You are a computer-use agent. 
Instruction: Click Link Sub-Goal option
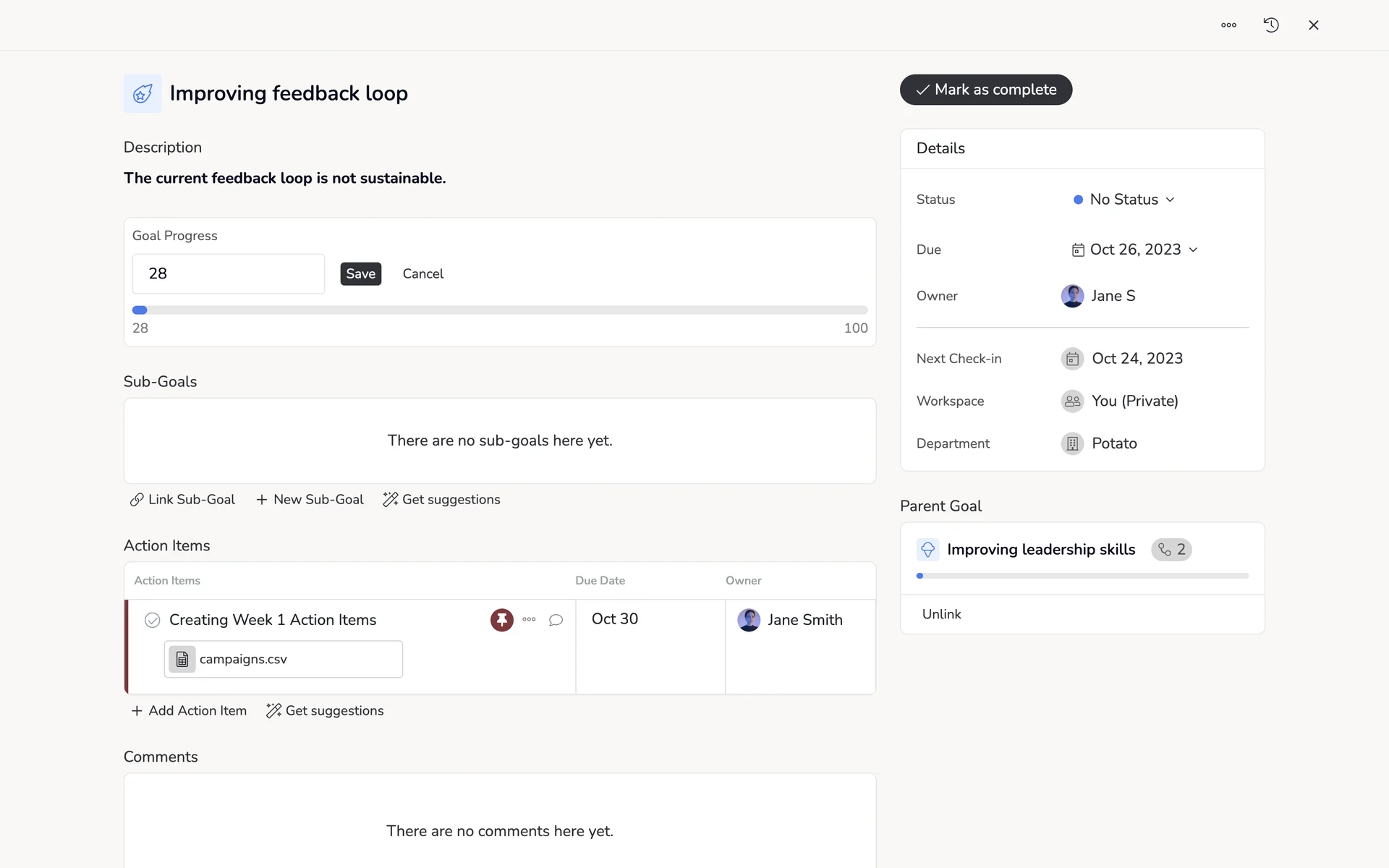pos(182,500)
